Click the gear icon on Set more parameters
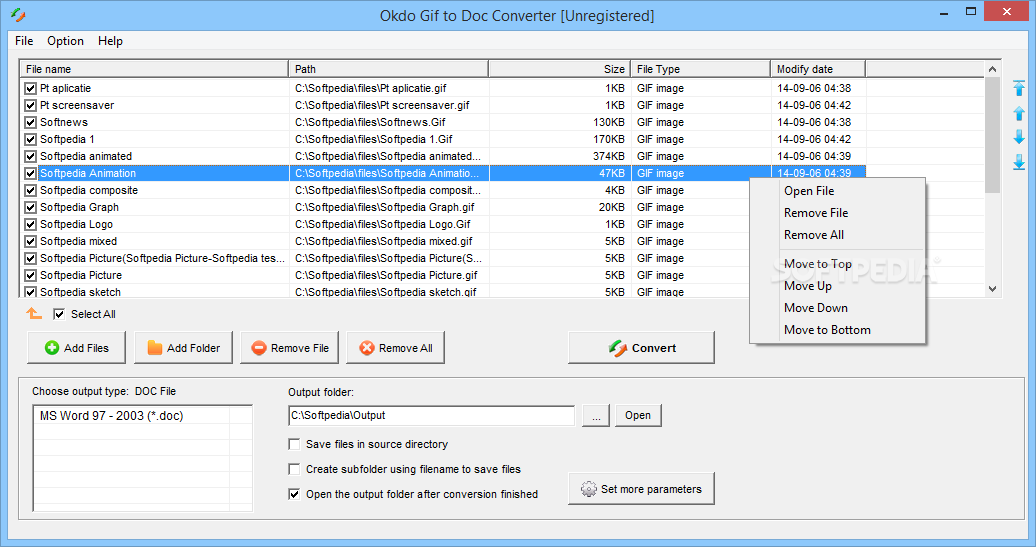The height and width of the screenshot is (547, 1036). click(x=589, y=489)
